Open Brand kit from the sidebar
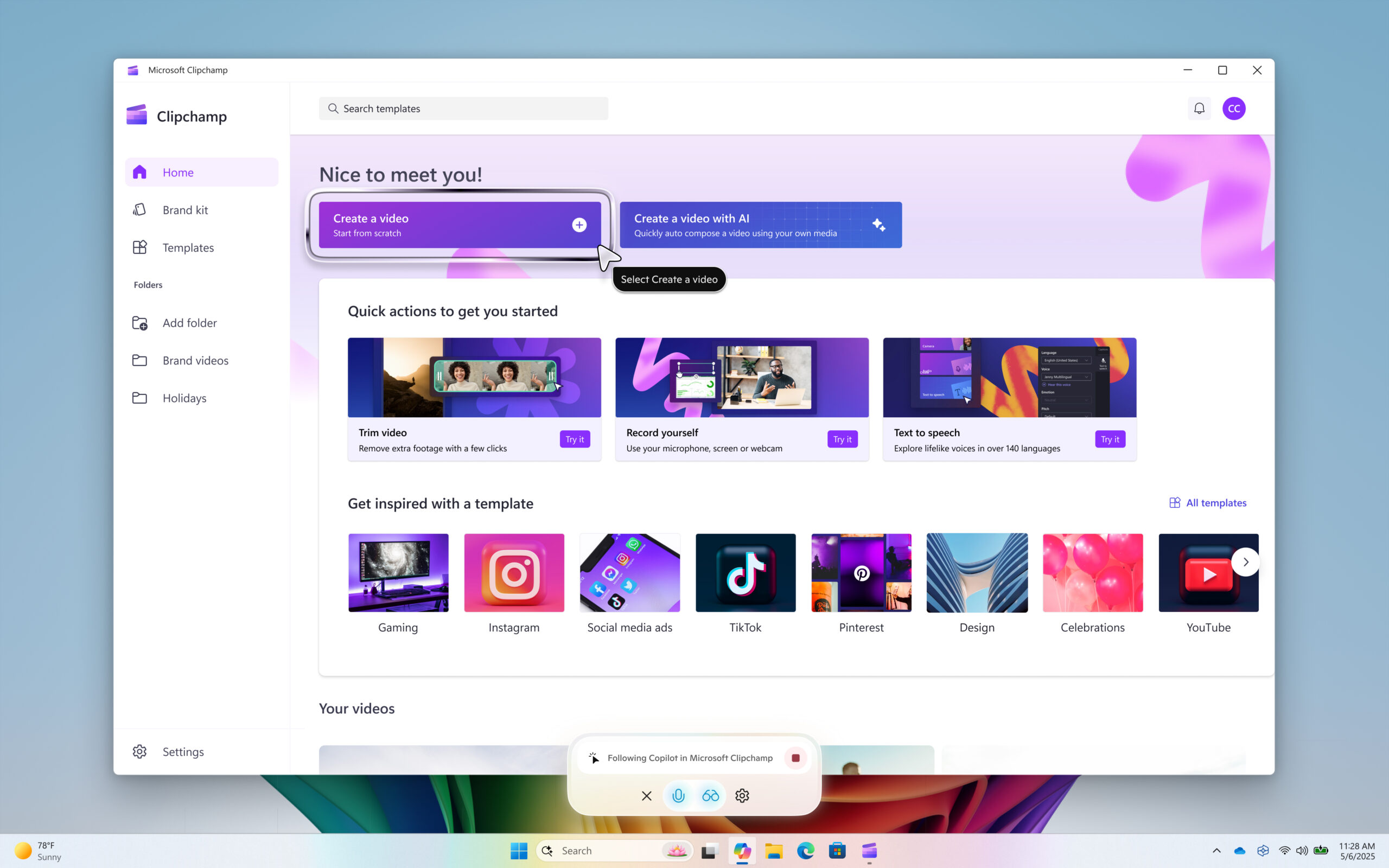Screen dimensions: 1389x868 click(x=185, y=209)
